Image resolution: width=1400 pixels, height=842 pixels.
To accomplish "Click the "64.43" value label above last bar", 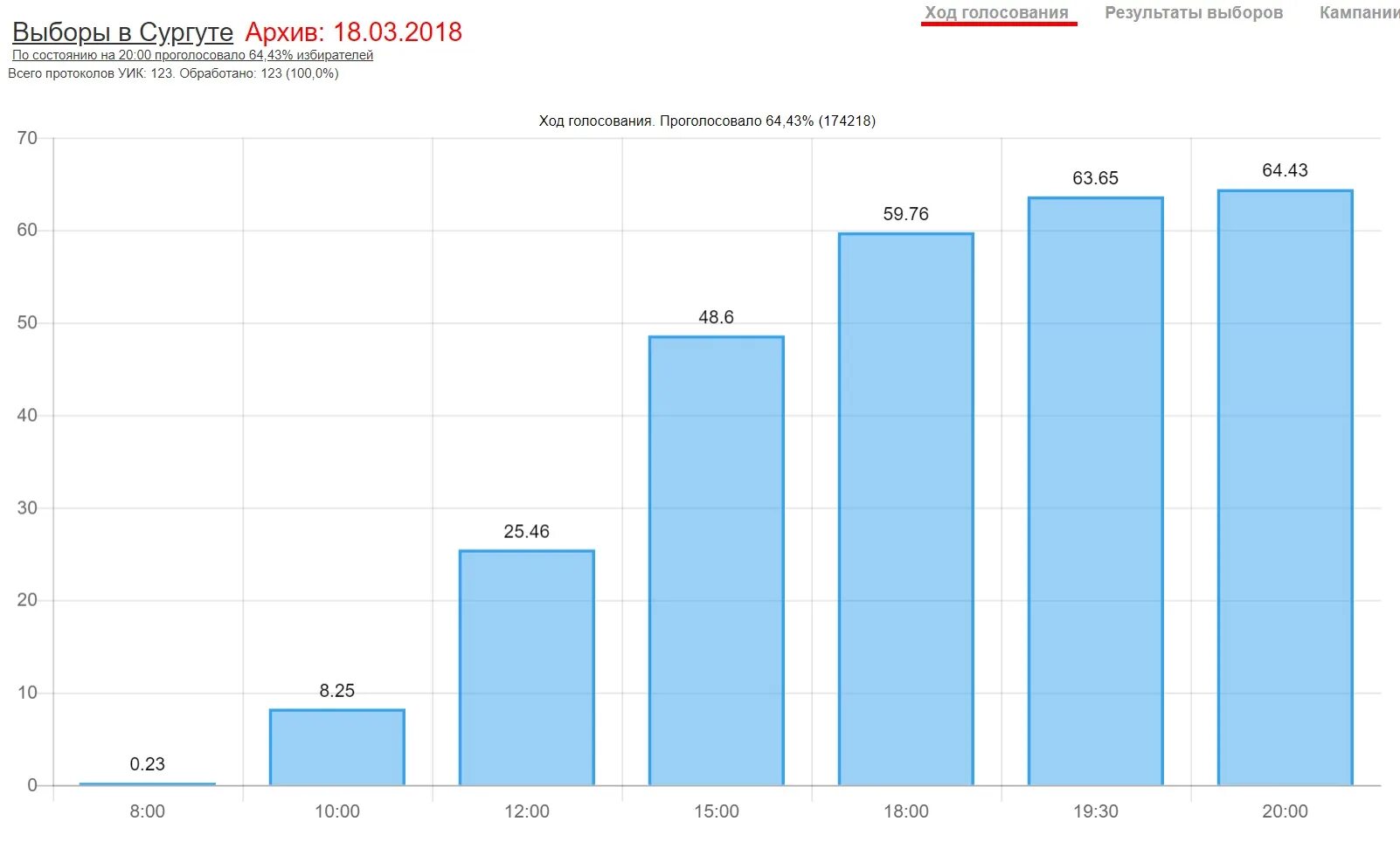I will pyautogui.click(x=1285, y=170).
